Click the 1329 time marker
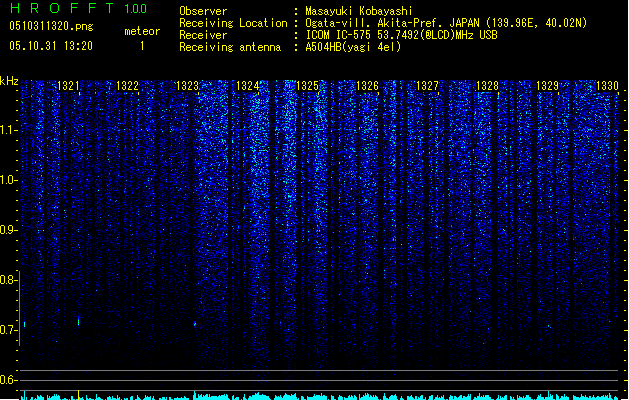629x400 pixels. pos(547,86)
